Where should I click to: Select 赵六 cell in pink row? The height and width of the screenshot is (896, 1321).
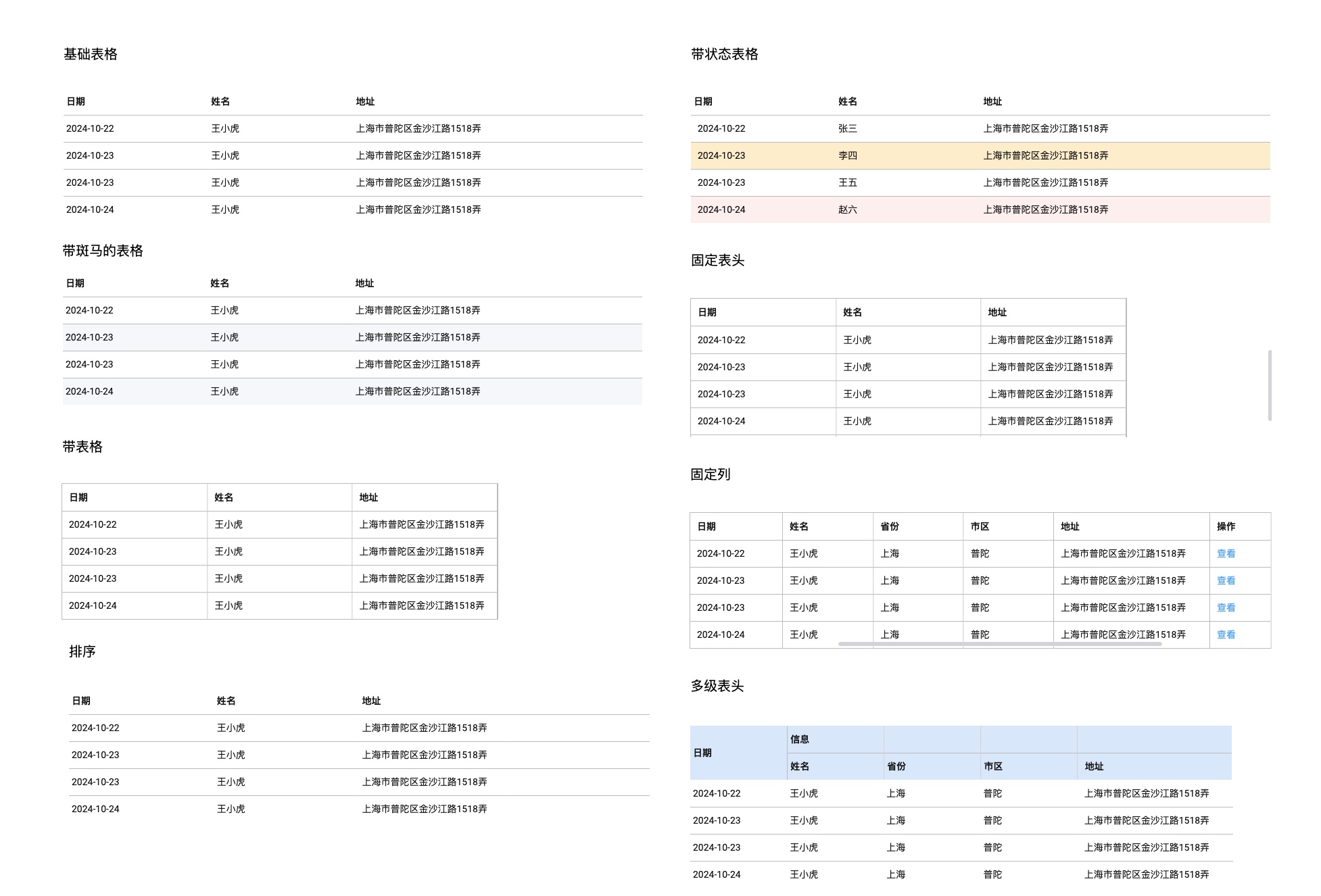coord(848,209)
